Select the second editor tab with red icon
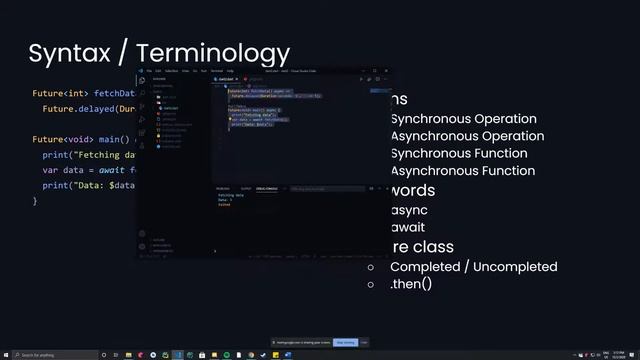 point(253,79)
